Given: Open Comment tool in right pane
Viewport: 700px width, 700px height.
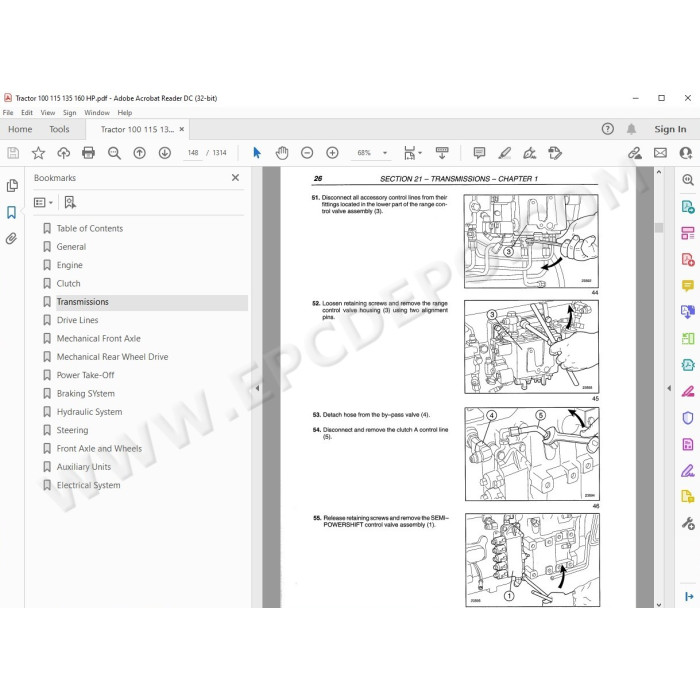Looking at the screenshot, I should tap(688, 285).
